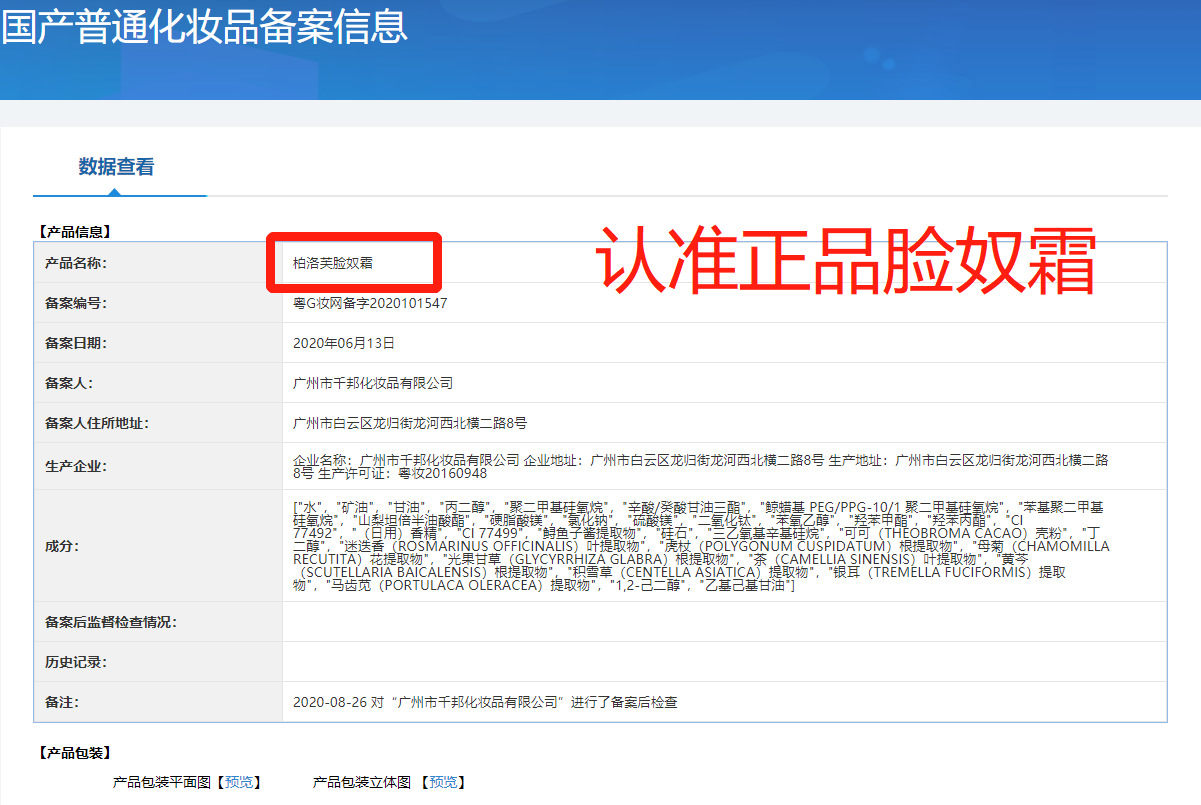The width and height of the screenshot is (1201, 805).
Task: Click the 备案日期 row label
Action: 76,343
